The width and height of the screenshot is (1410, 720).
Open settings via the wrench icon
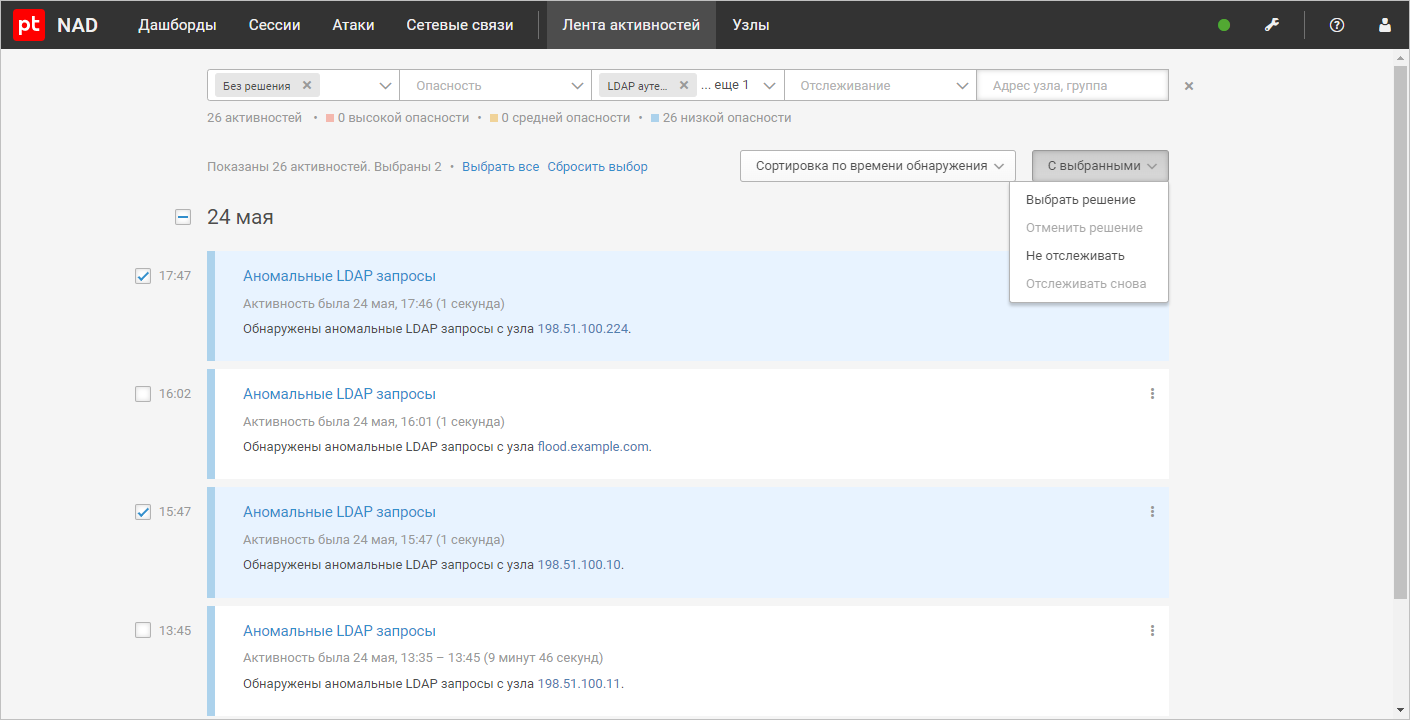[1272, 25]
